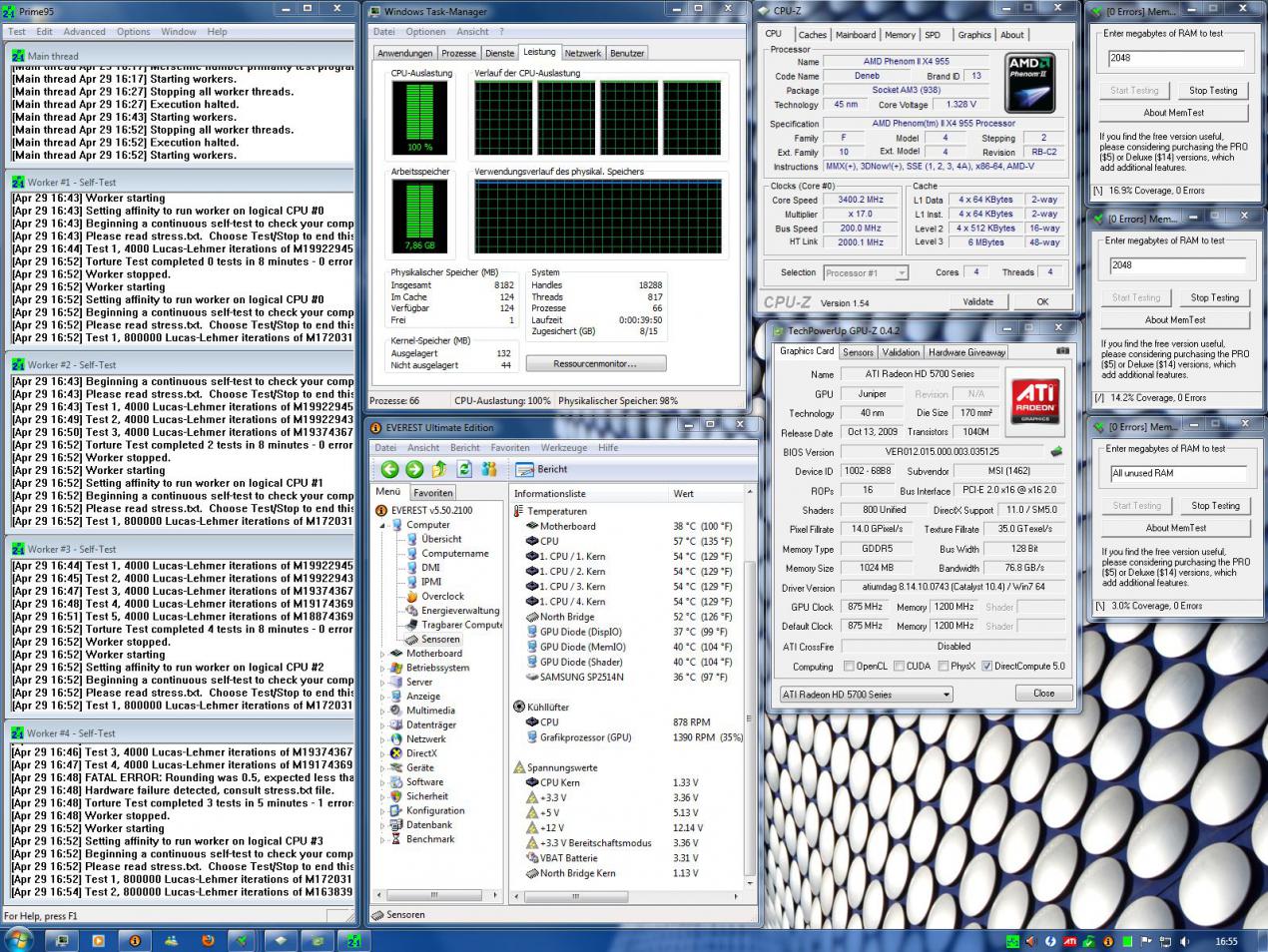Click the volume icon in system tray
This screenshot has width=1268, height=952.
[x=1183, y=941]
